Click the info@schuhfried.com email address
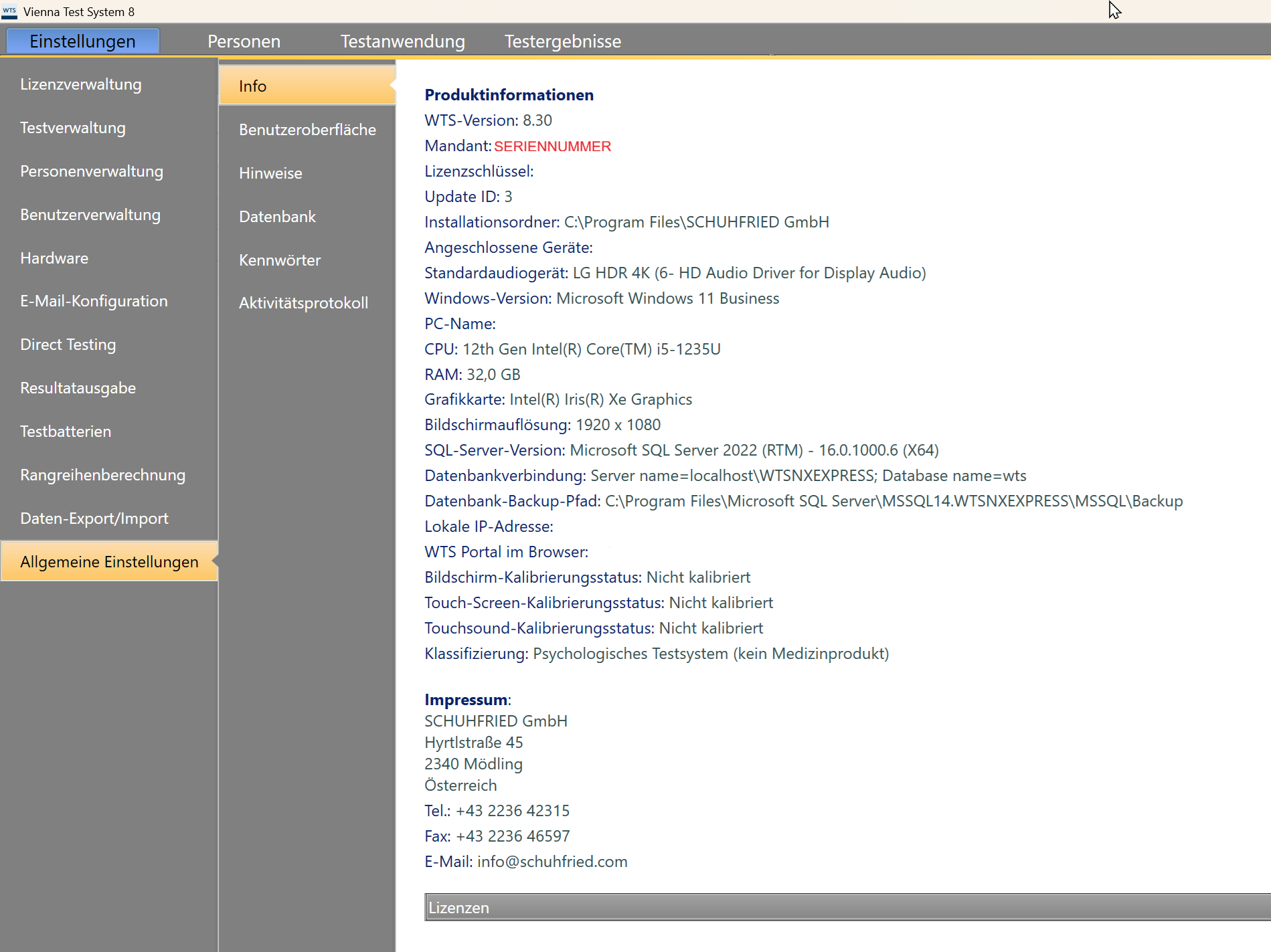Viewport: 1271px width, 952px height. tap(552, 862)
